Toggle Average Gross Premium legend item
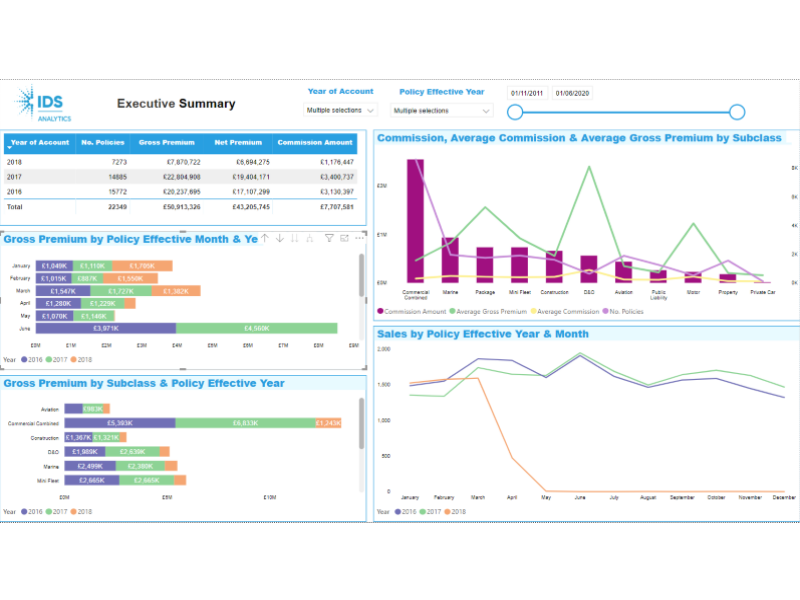The width and height of the screenshot is (800, 600). (494, 312)
